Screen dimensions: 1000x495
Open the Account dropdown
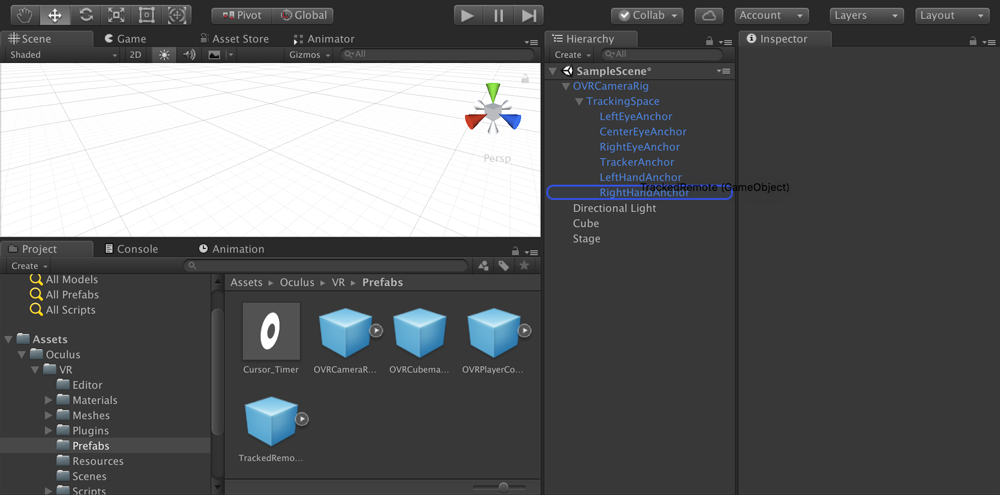pyautogui.click(x=772, y=15)
